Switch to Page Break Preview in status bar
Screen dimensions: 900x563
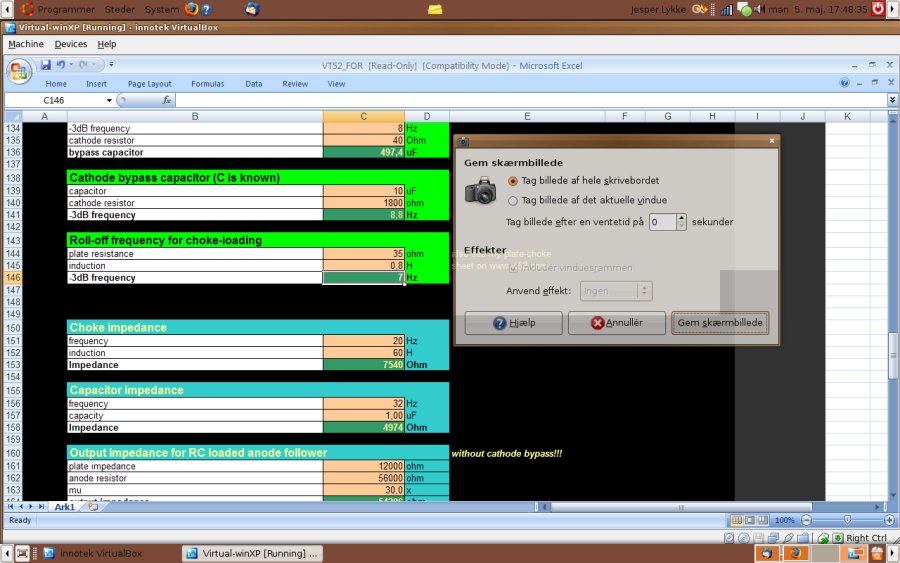pos(763,521)
